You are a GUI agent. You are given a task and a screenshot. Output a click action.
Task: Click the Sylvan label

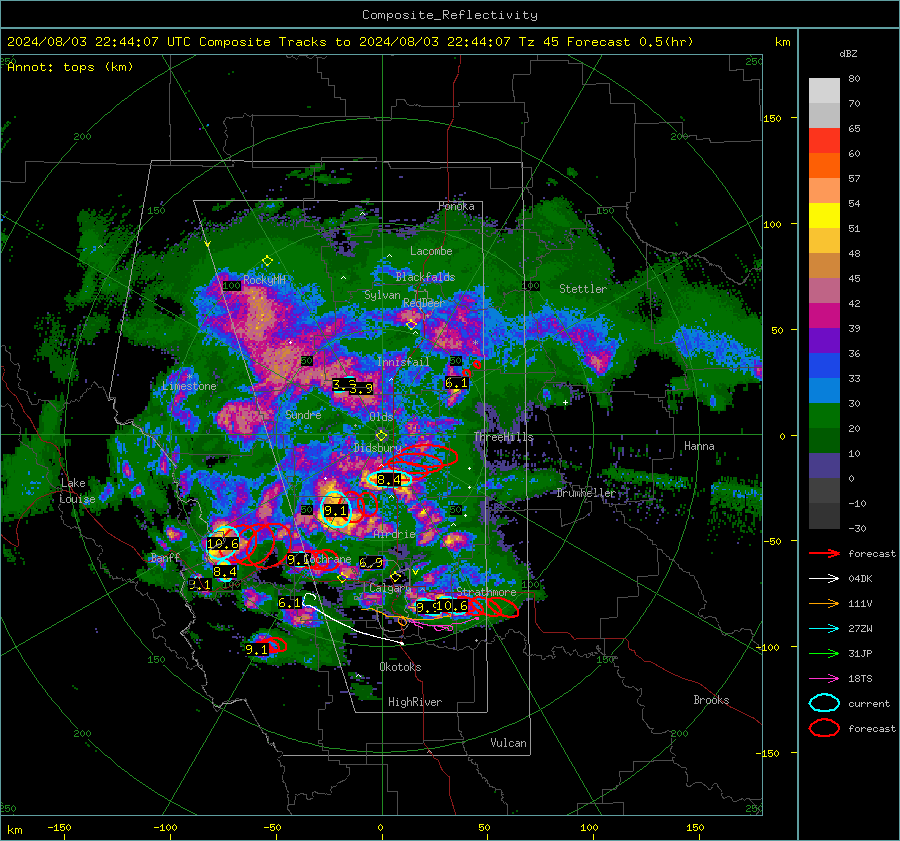pos(382,295)
